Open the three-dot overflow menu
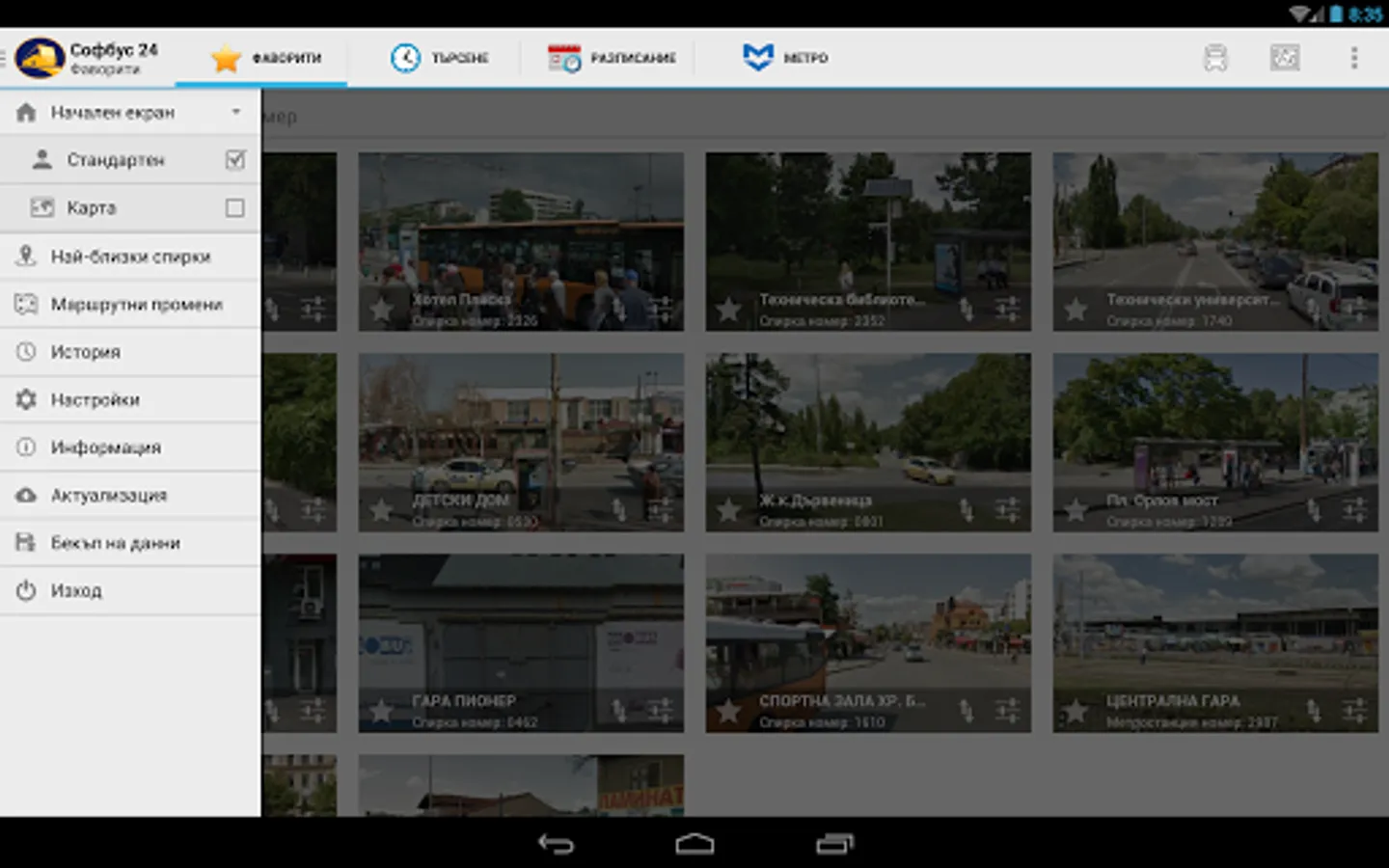1389x868 pixels. 1353,58
